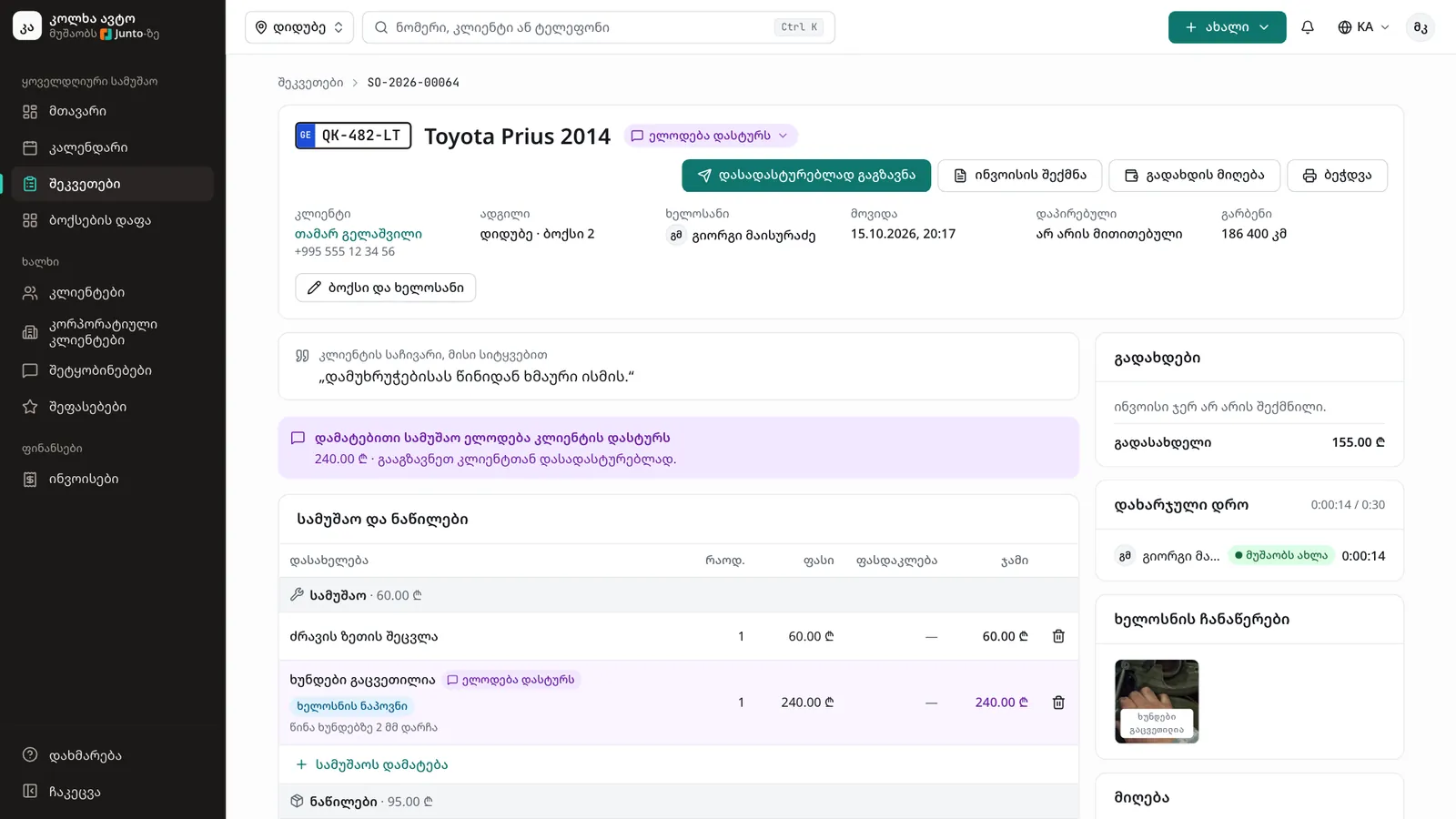Open კალენდარი in the sidebar
The image size is (1456, 819).
[x=113, y=147]
